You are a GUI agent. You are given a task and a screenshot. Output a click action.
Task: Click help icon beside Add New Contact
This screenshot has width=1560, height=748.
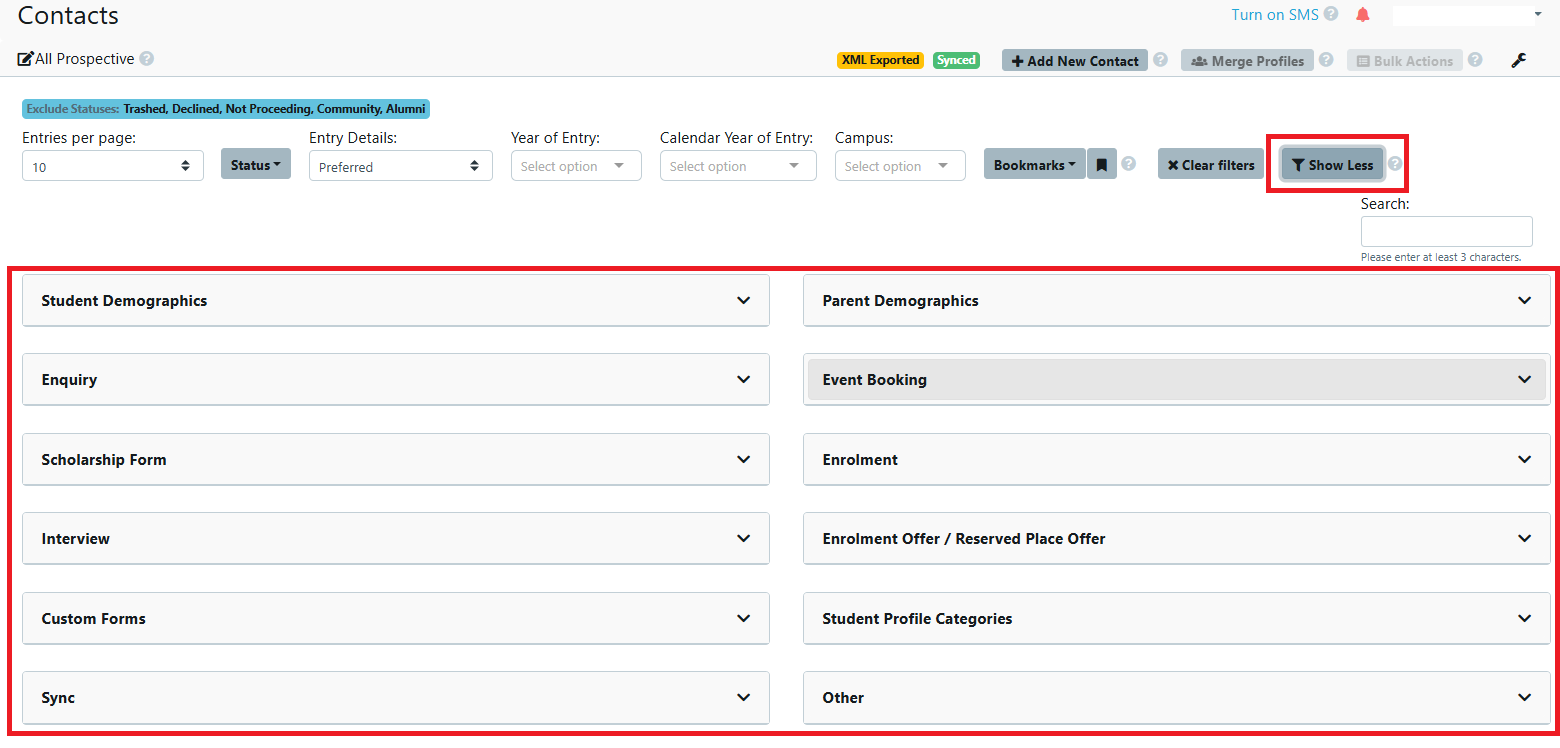1160,60
